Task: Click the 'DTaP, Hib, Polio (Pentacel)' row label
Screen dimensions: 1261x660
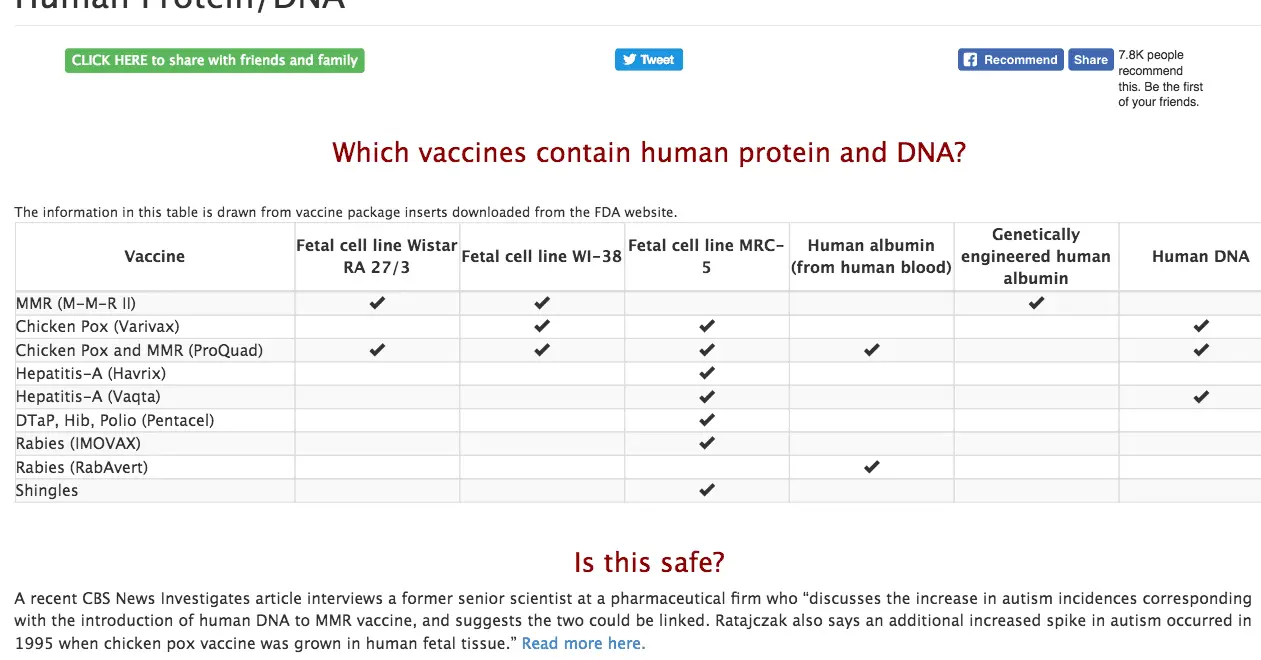Action: [x=115, y=420]
